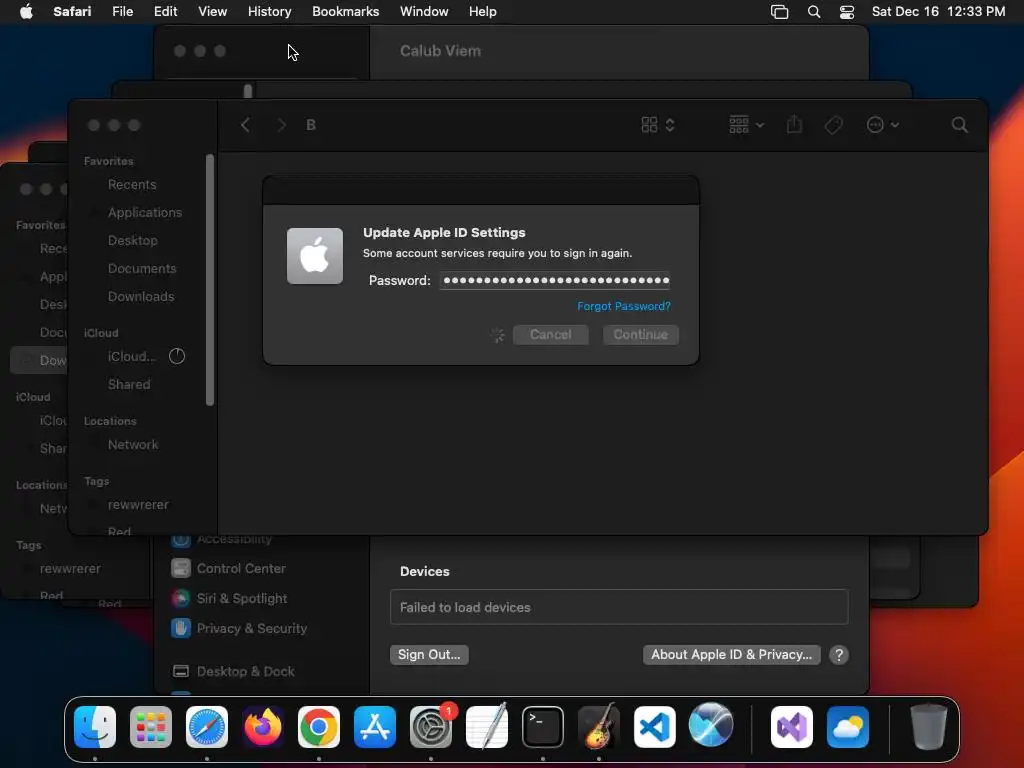Click Cancel in Apple ID dialog
The width and height of the screenshot is (1024, 768).
point(551,334)
